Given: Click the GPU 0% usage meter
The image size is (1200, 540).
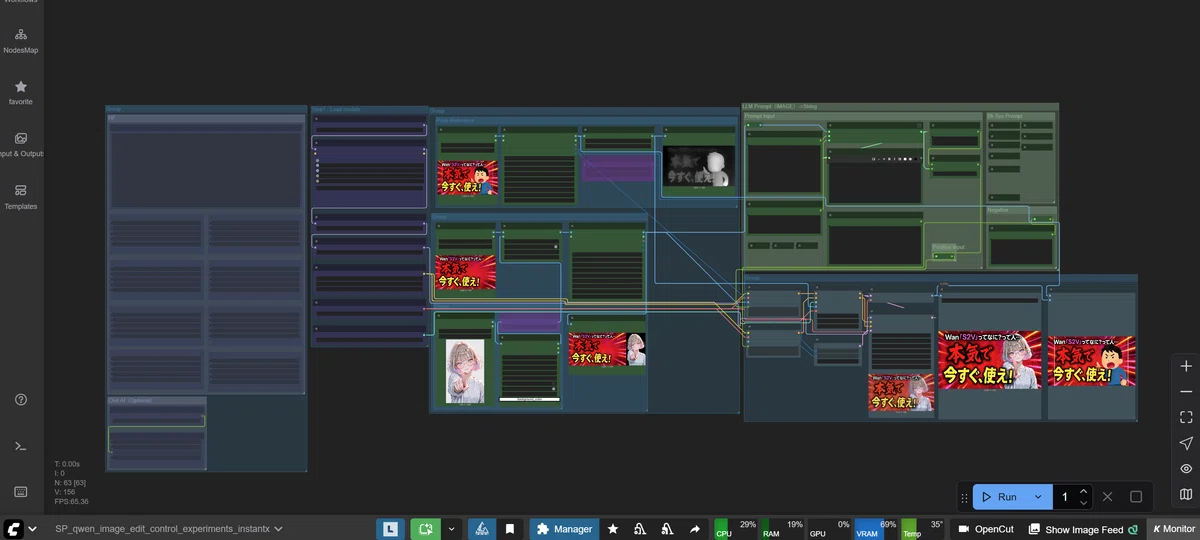Looking at the screenshot, I should point(829,529).
